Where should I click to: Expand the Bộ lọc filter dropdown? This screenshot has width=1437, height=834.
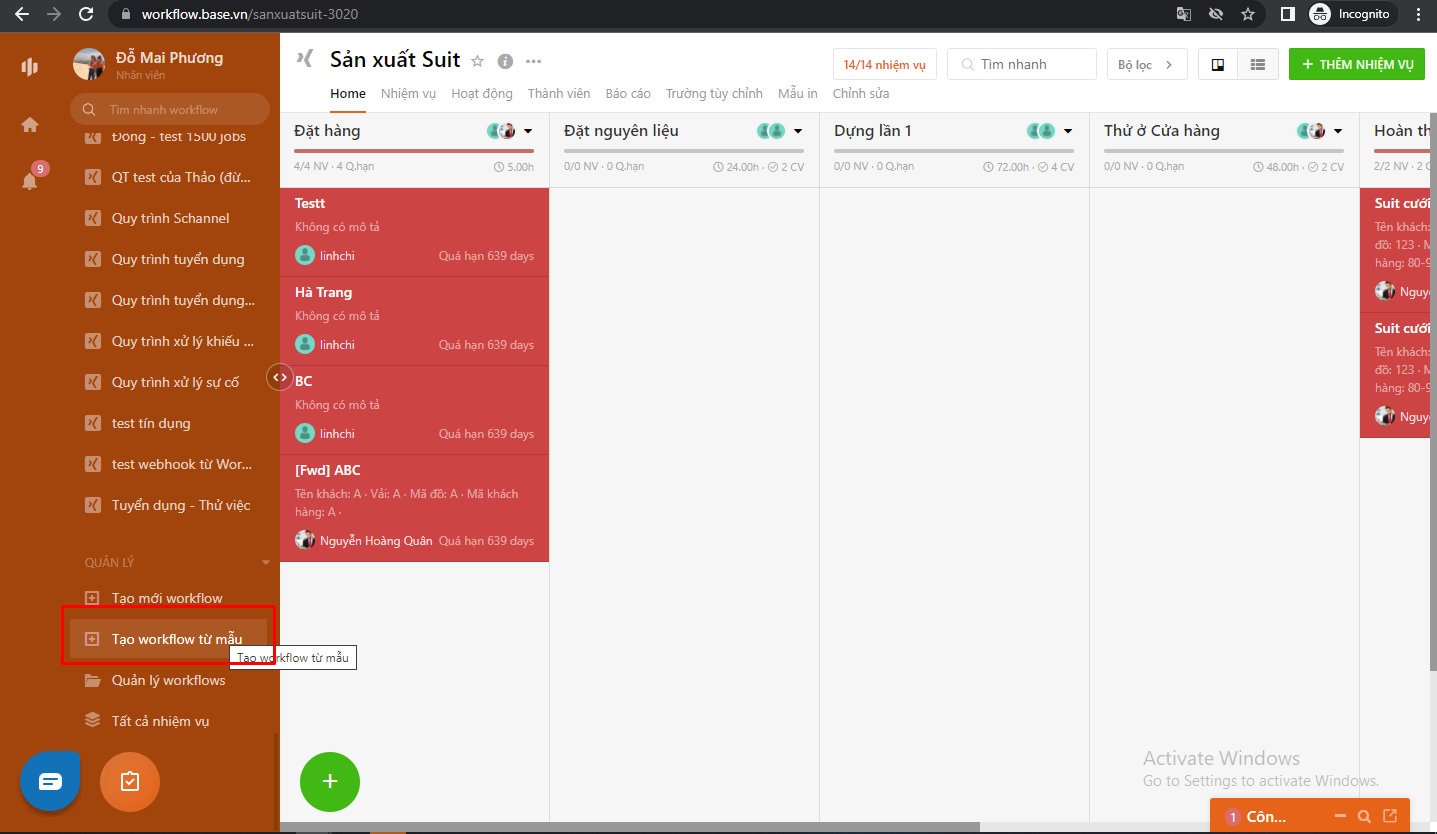tap(1145, 63)
